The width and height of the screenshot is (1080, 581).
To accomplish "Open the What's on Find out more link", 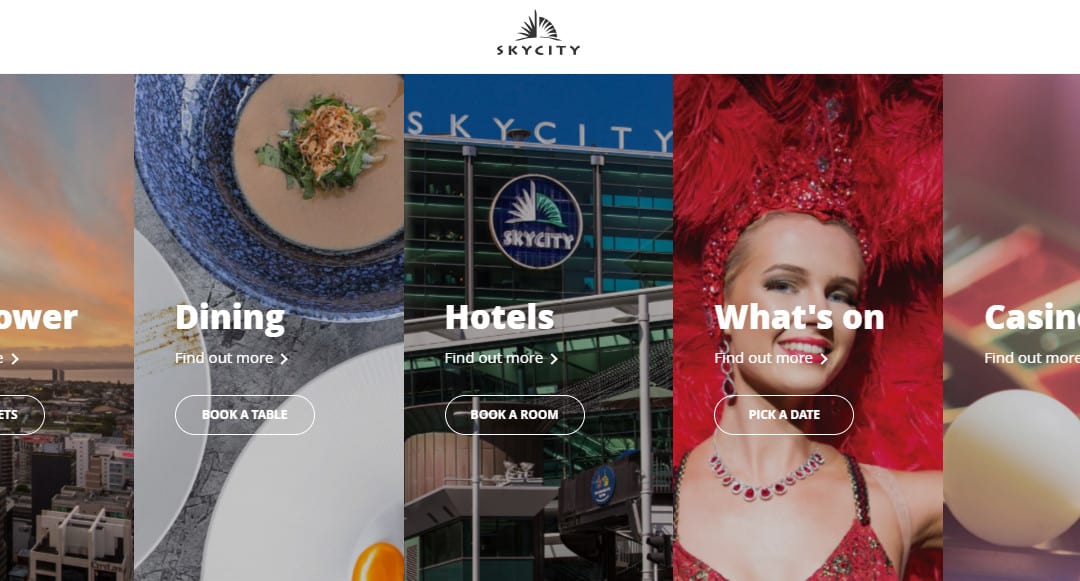I will pos(764,358).
